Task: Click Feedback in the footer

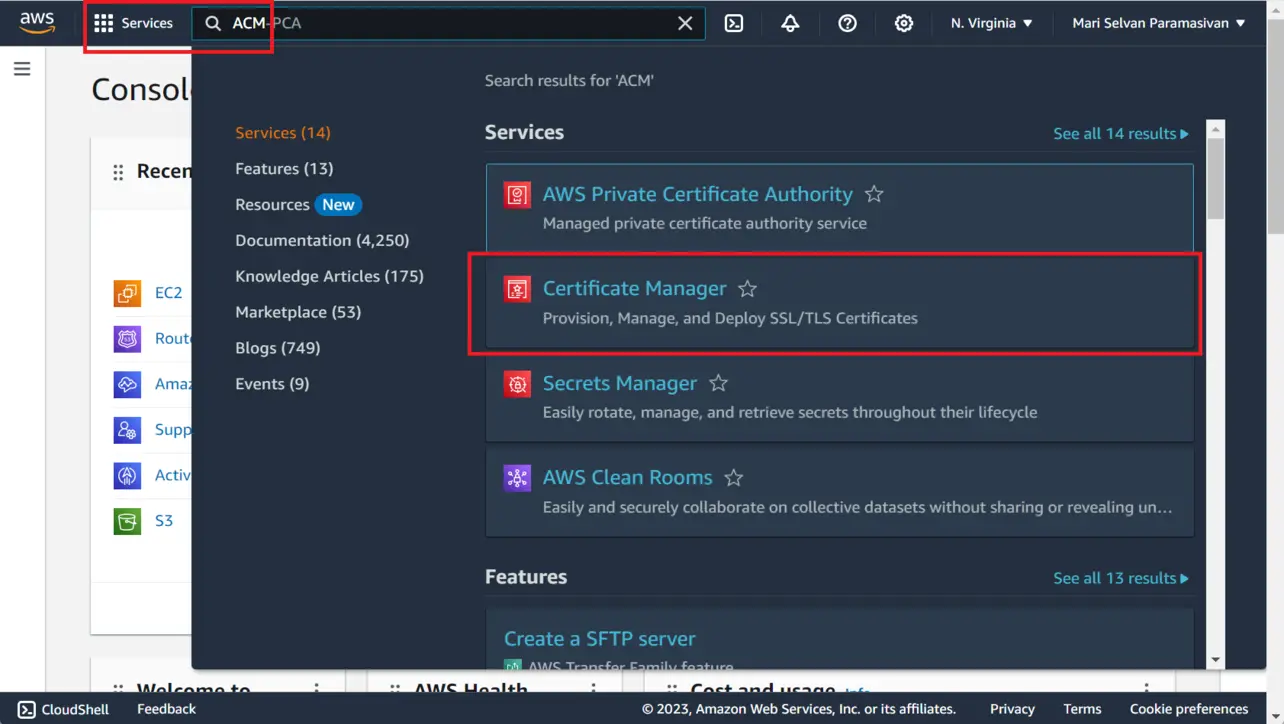Action: pos(166,709)
